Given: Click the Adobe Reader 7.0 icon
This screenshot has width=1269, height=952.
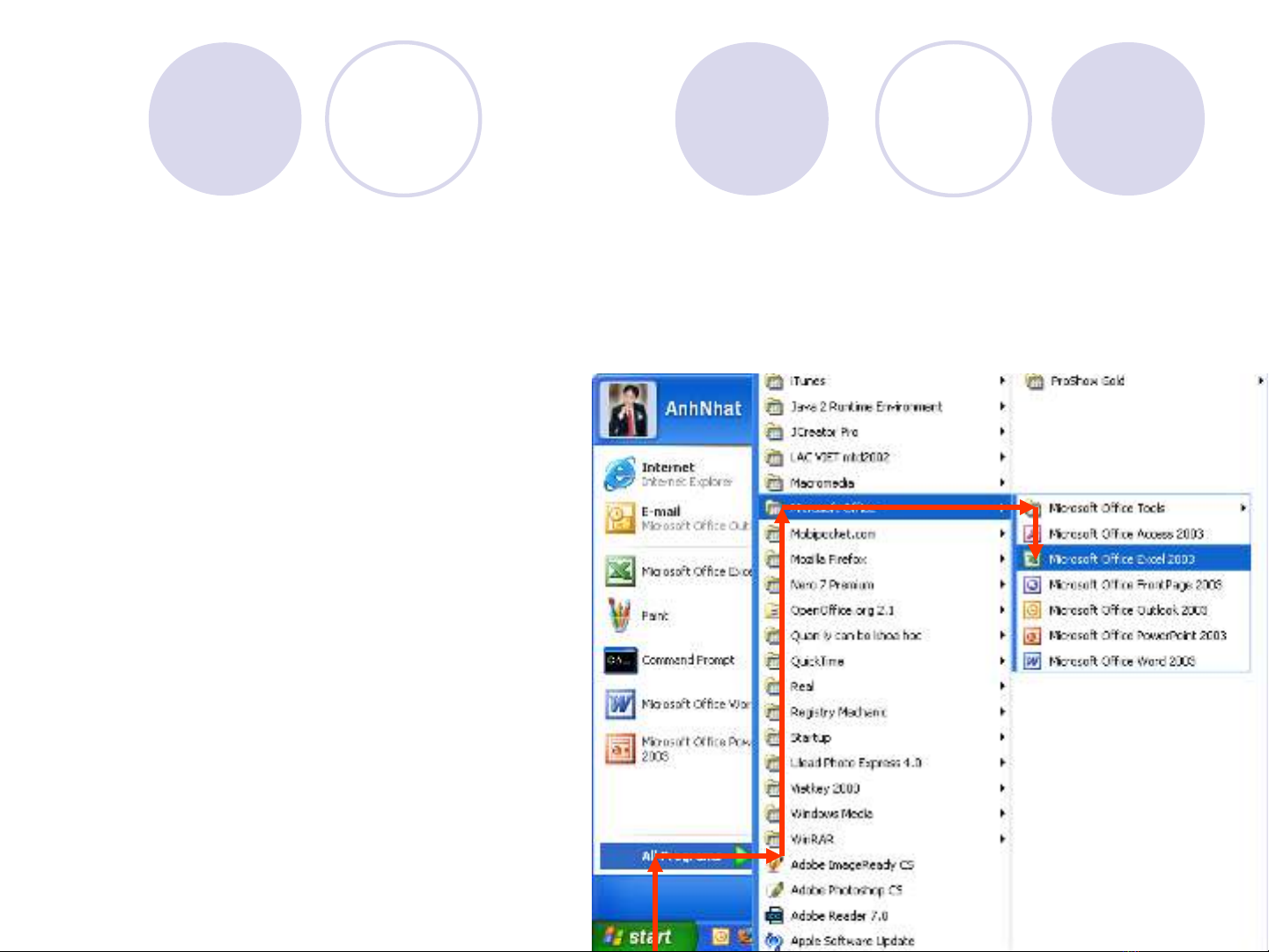Looking at the screenshot, I should [x=774, y=916].
